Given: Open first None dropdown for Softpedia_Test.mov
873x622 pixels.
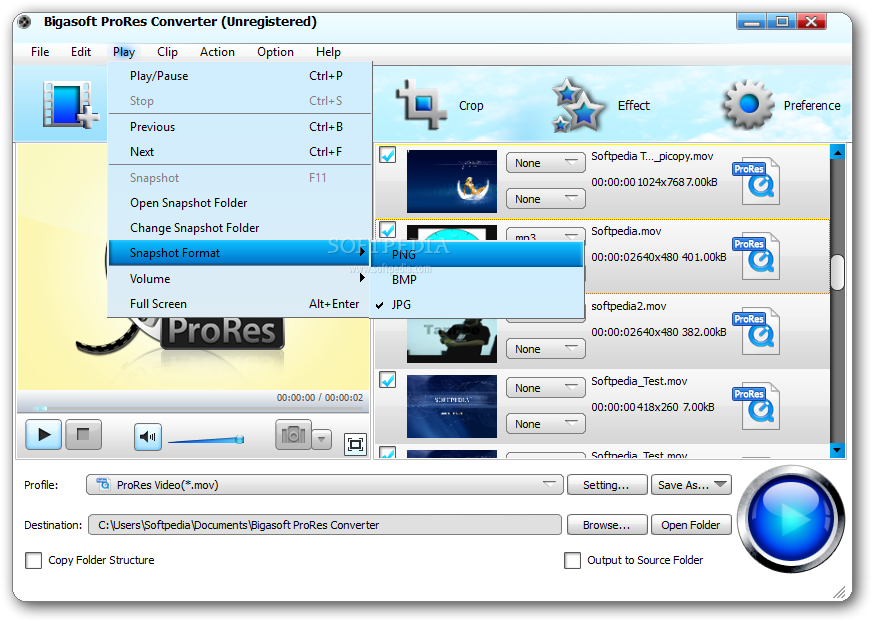Looking at the screenshot, I should click(546, 388).
